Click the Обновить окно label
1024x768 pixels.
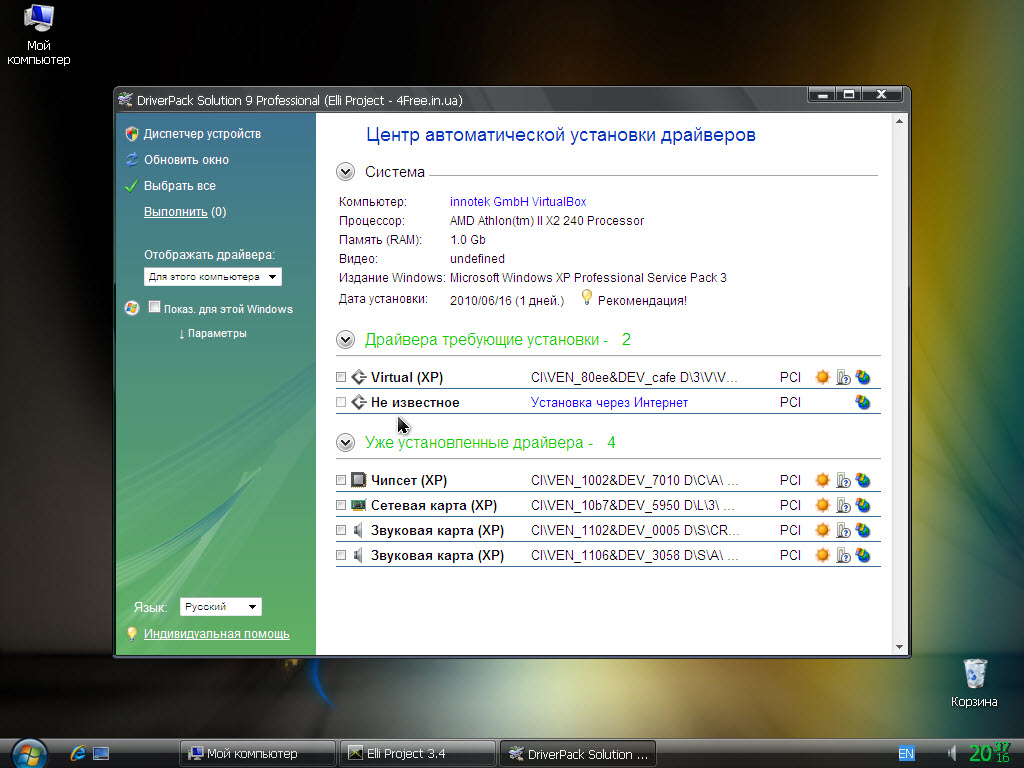click(x=186, y=160)
